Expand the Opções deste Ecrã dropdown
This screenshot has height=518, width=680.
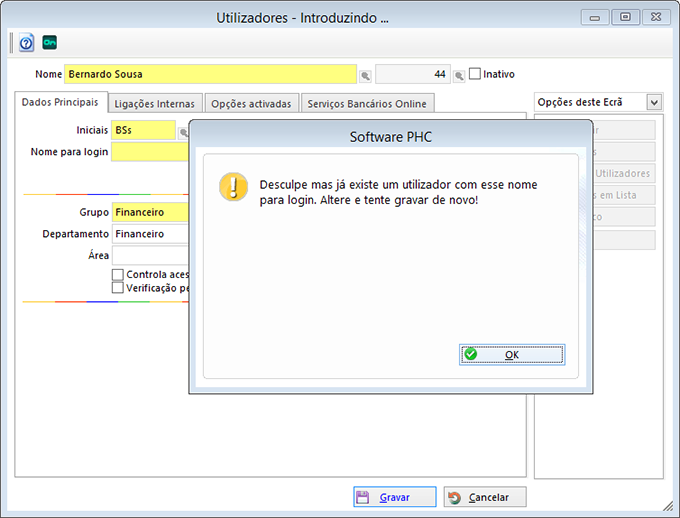(x=654, y=102)
